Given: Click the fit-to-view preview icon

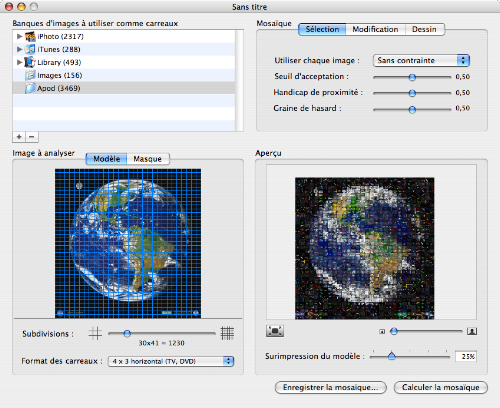Looking at the screenshot, I should pyautogui.click(x=275, y=331).
